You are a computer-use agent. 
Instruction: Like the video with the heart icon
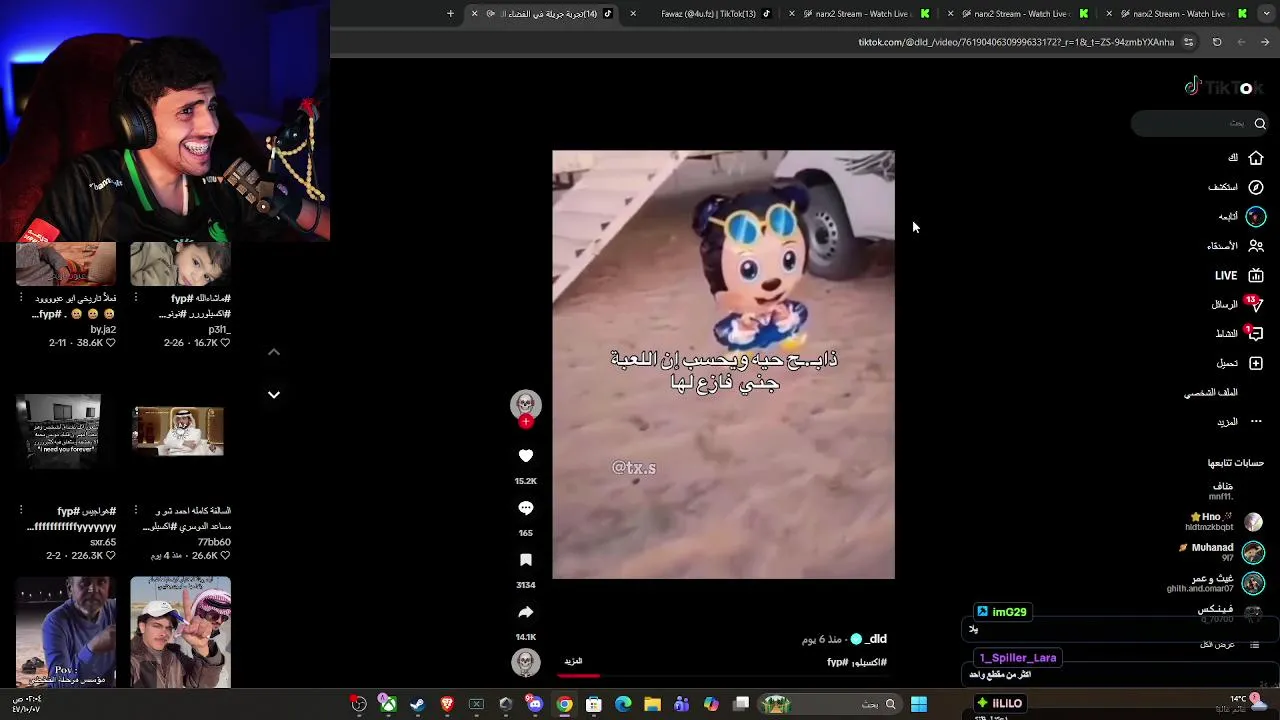[x=526, y=456]
